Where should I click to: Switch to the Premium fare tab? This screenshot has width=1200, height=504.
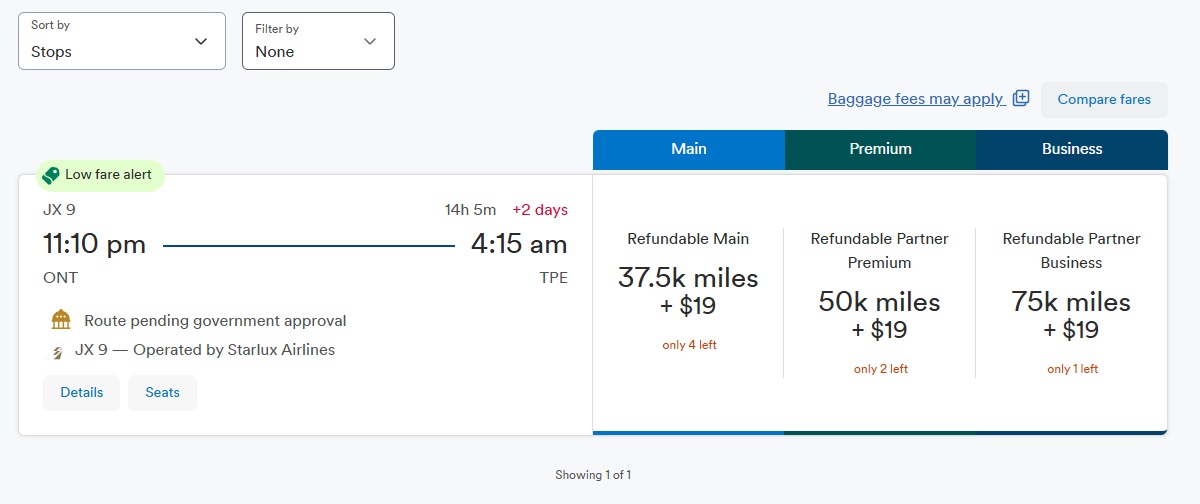(x=880, y=149)
